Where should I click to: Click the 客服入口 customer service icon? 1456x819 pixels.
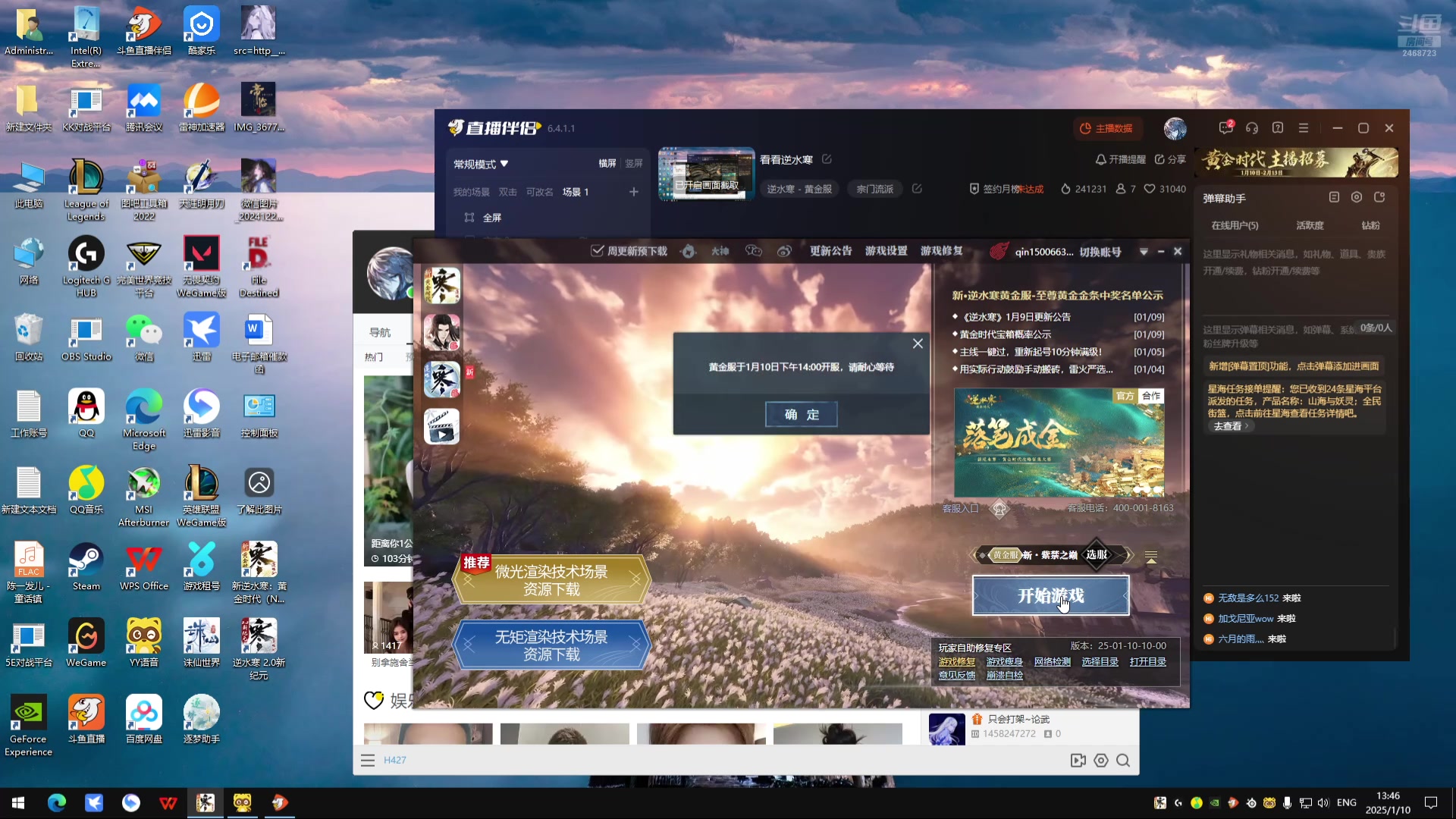[999, 509]
